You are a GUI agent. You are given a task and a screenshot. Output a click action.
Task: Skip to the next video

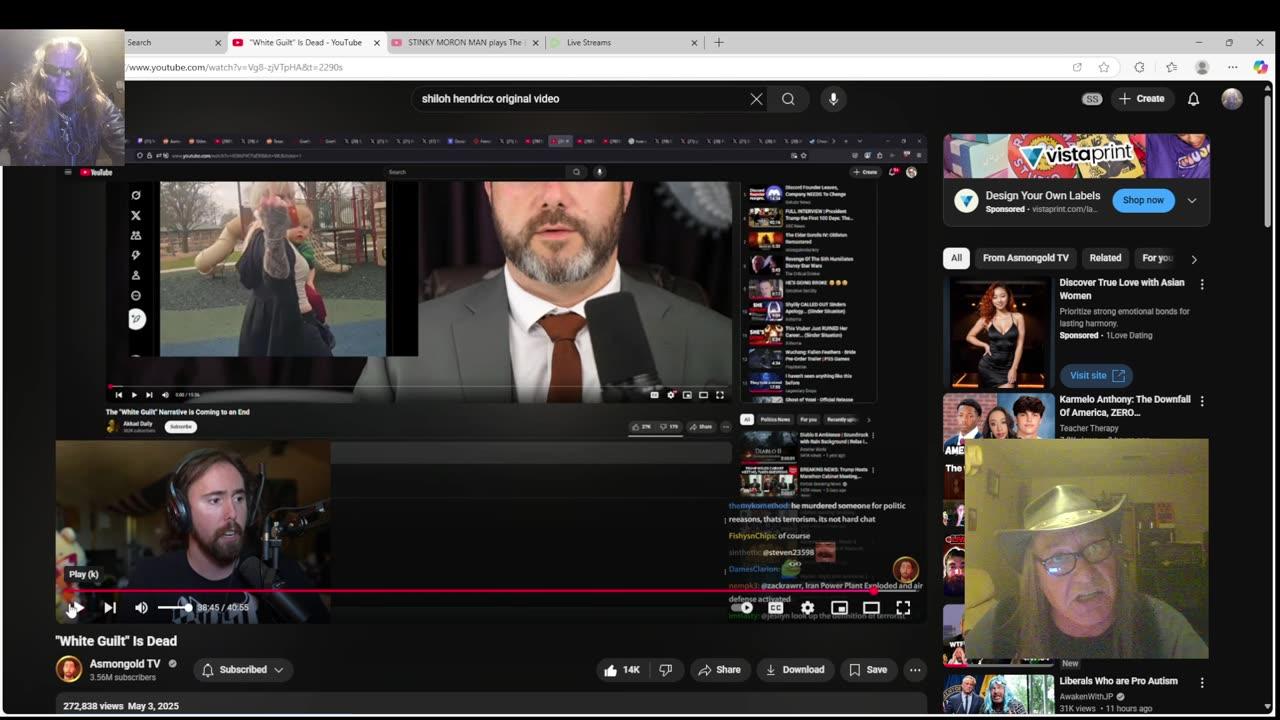point(110,607)
